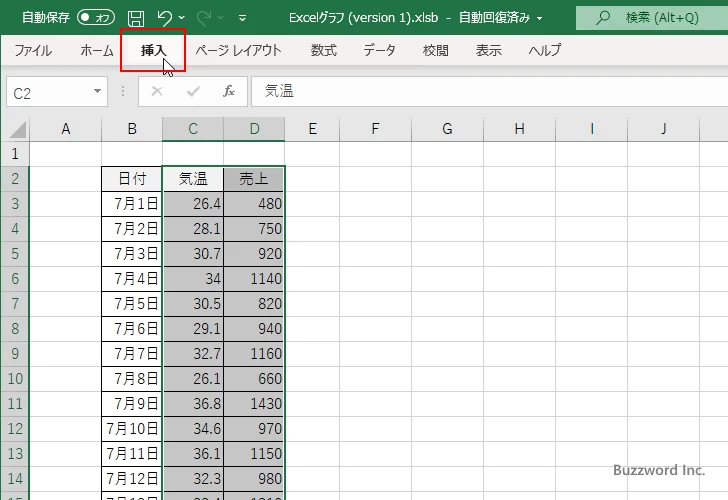Select row 14 header
This screenshot has height=500, width=728.
pos(15,479)
